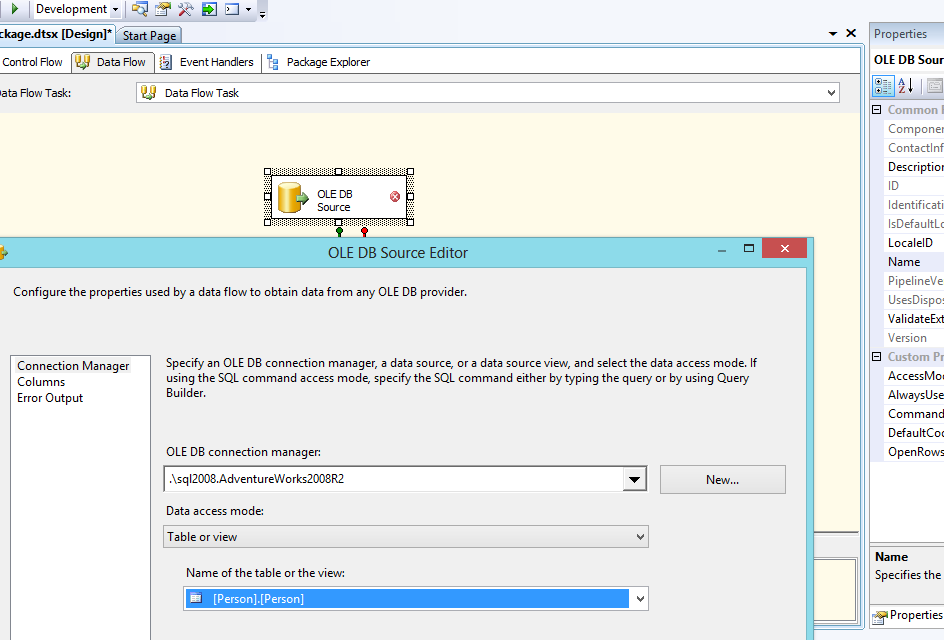Expand the Data access mode dropdown
Image resolution: width=944 pixels, height=640 pixels.
(x=641, y=538)
